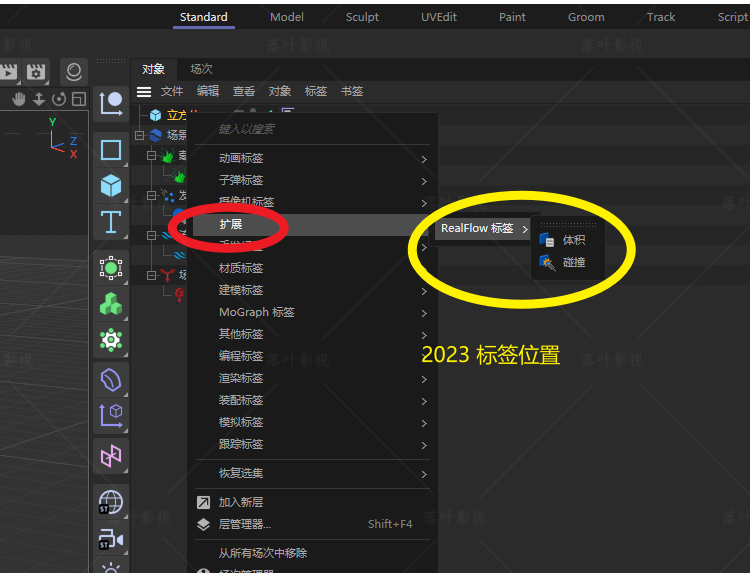Screen dimensions: 750x573
Task: Switch to the Paint layout tab
Action: [512, 17]
